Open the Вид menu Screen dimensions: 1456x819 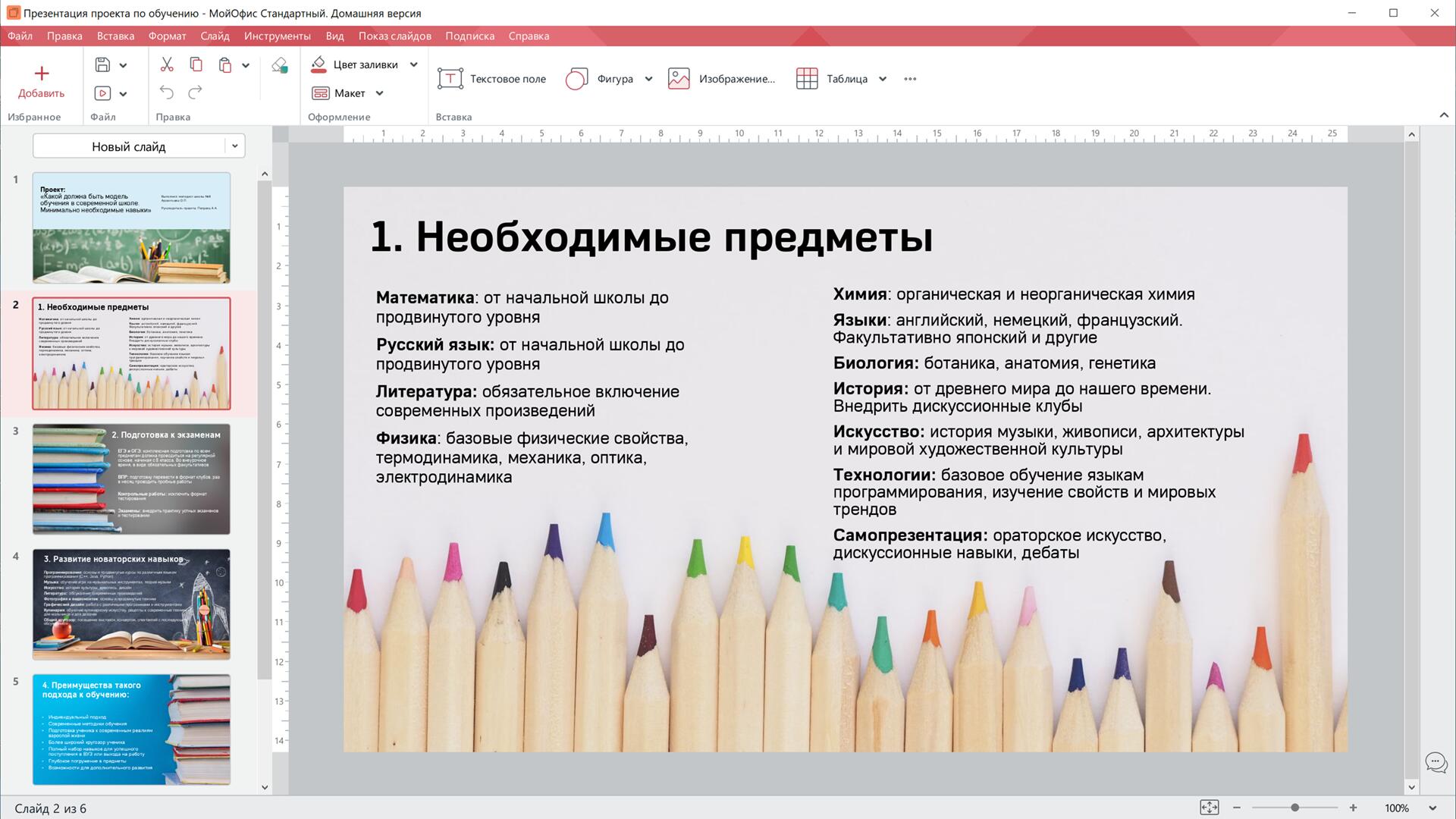pyautogui.click(x=334, y=36)
